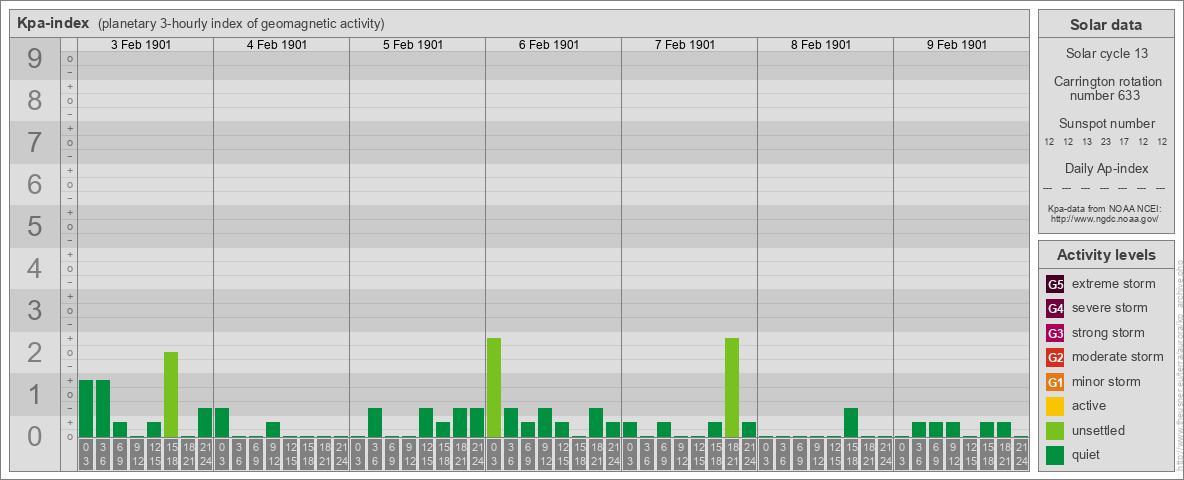The image size is (1184, 480).
Task: Click the 3-6 bar on 5 Feb 1901
Action: [x=375, y=423]
